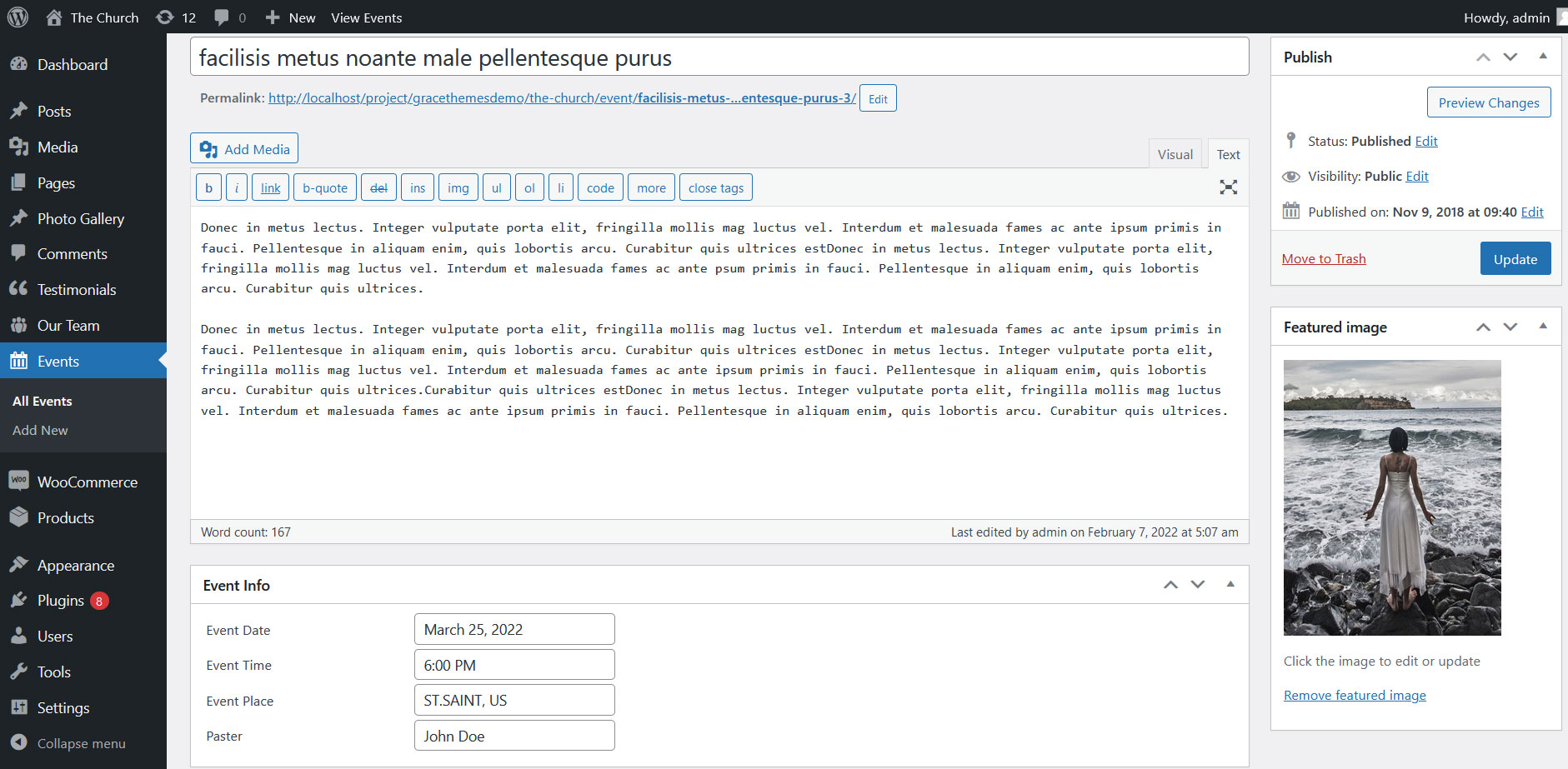Click Move to Trash link

[1324, 258]
